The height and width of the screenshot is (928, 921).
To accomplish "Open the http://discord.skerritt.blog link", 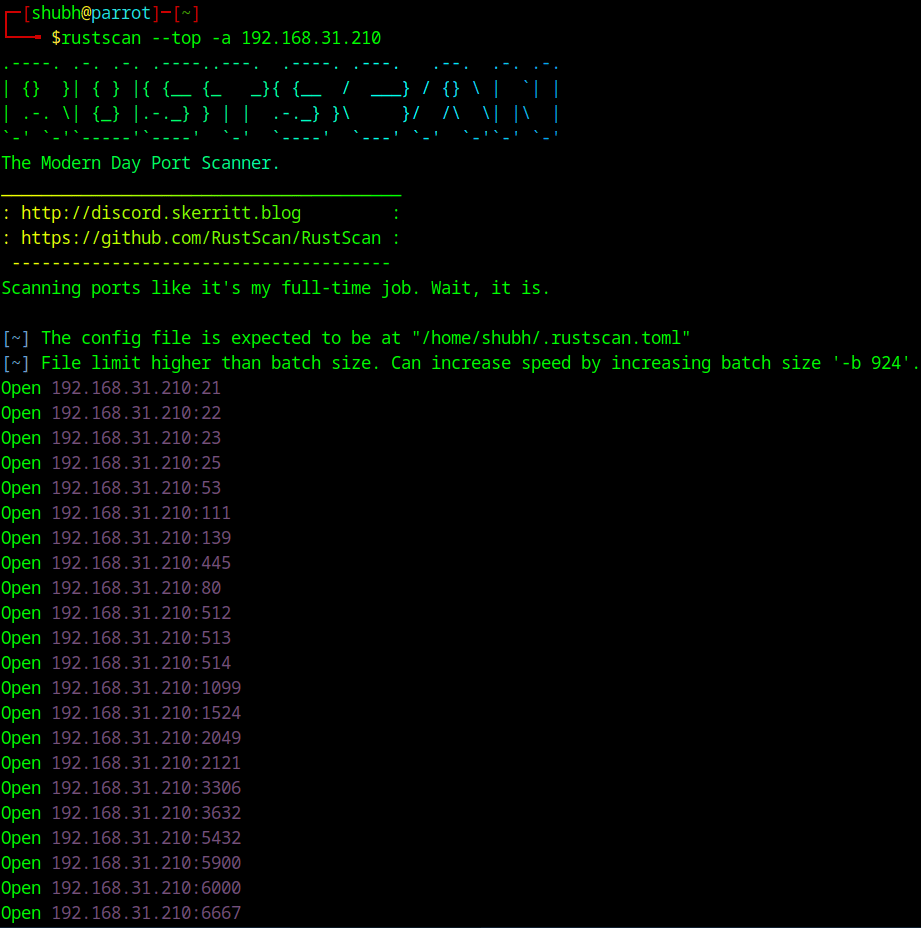I will pyautogui.click(x=161, y=213).
